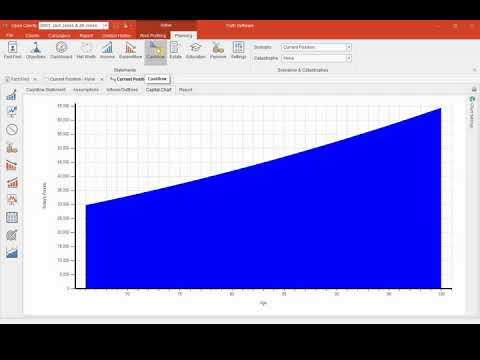Click the circle with slash sidebar icon
Image resolution: width=480 pixels, height=360 pixels.
point(12,129)
